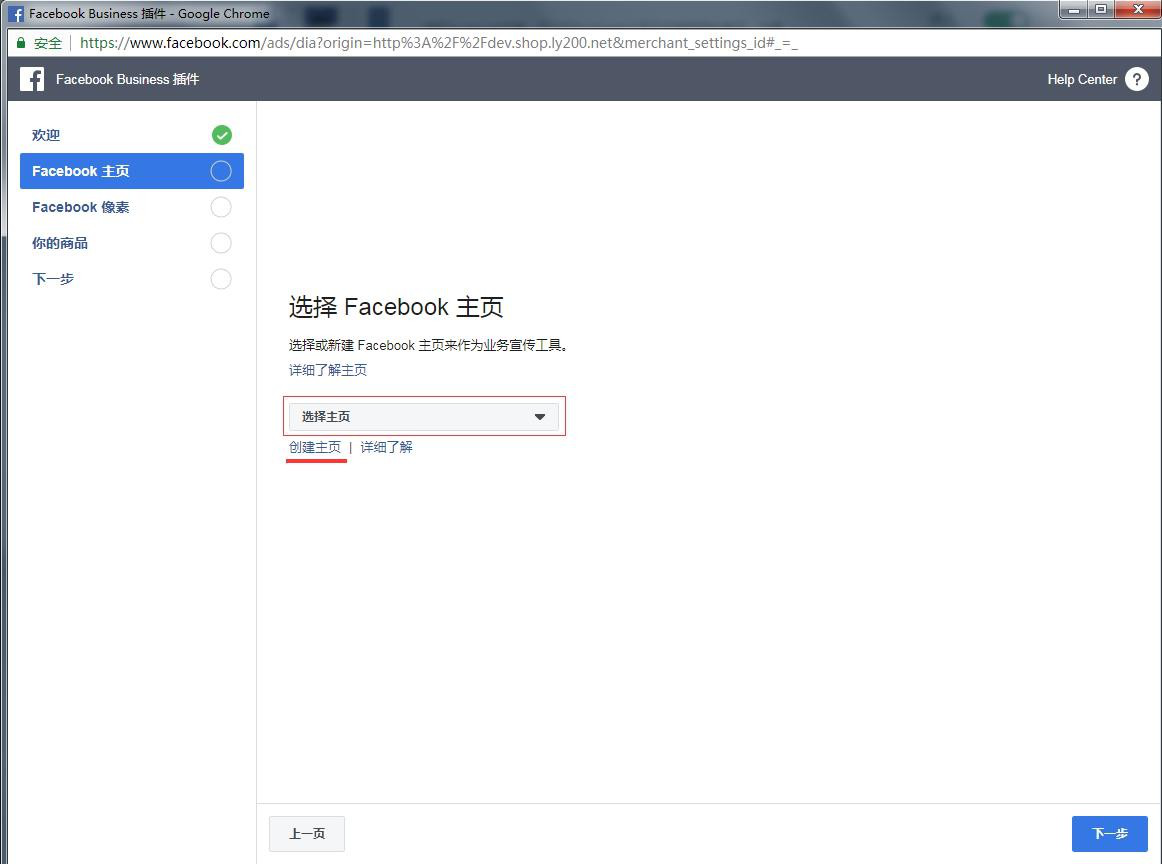This screenshot has height=864, width=1162.
Task: Select the 下一步 step in sidebar
Action: (x=132, y=279)
